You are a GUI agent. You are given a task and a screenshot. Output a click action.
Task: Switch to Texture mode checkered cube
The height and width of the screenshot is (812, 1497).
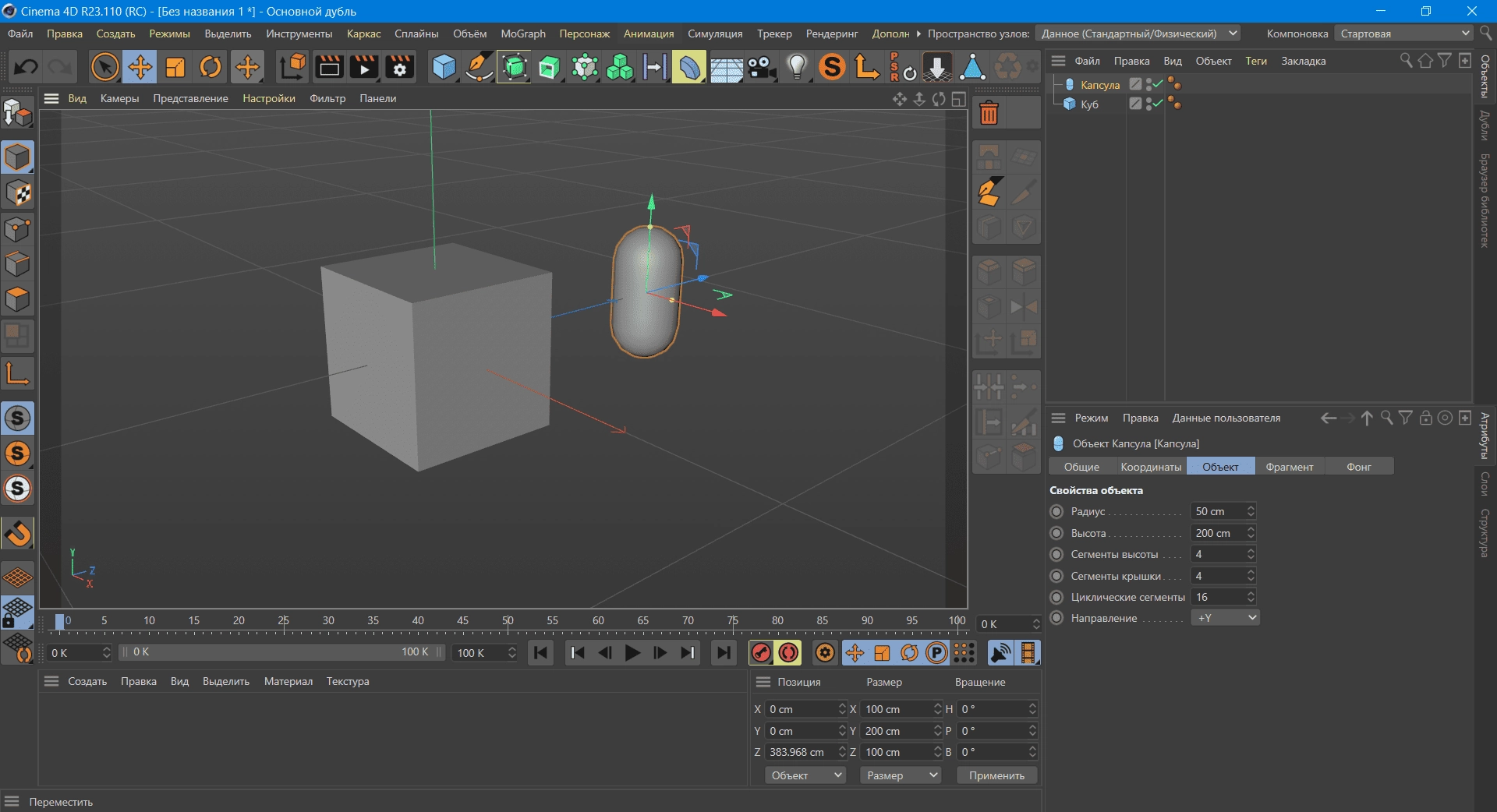pos(17,193)
